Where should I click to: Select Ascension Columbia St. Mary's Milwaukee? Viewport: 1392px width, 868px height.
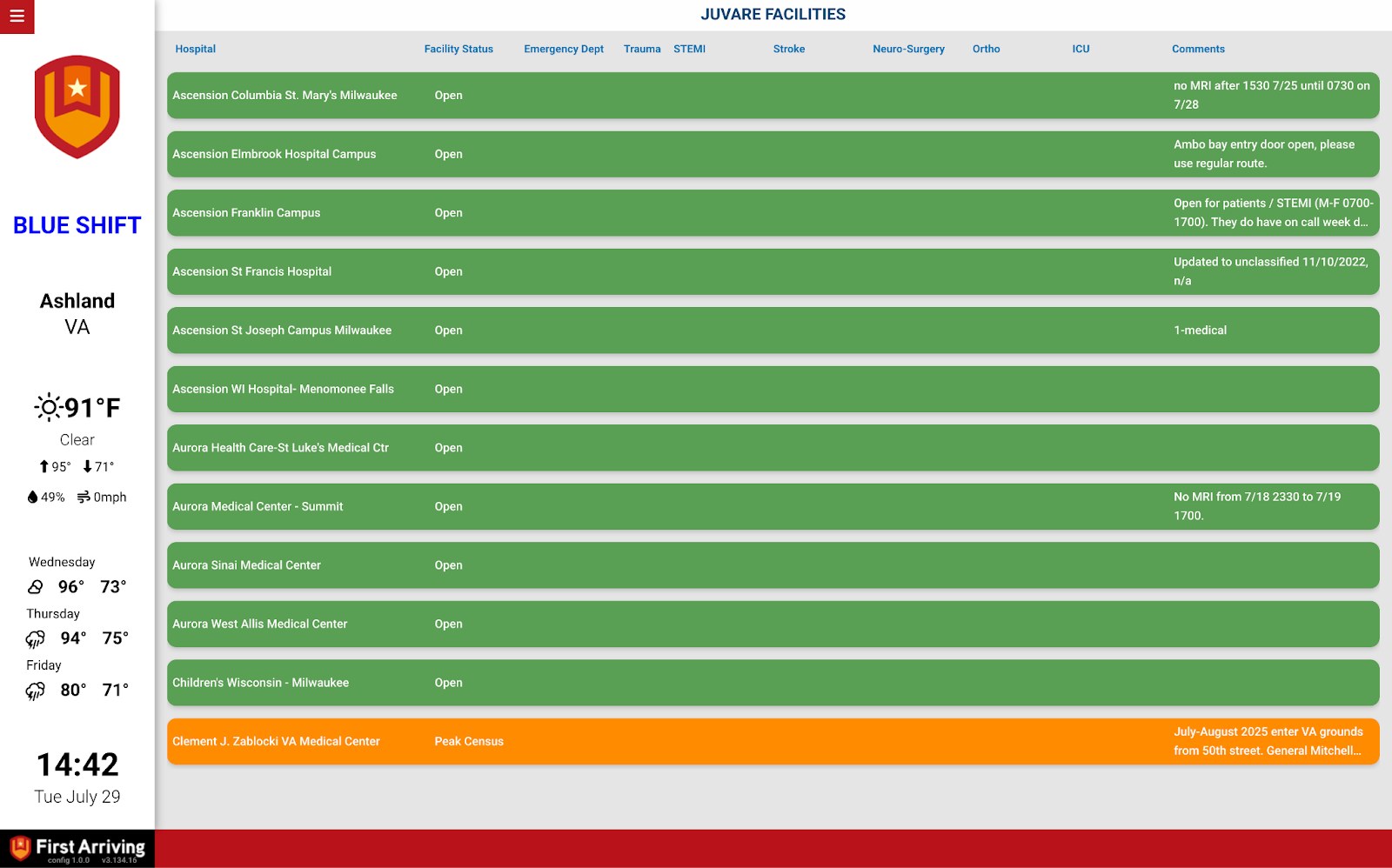773,96
